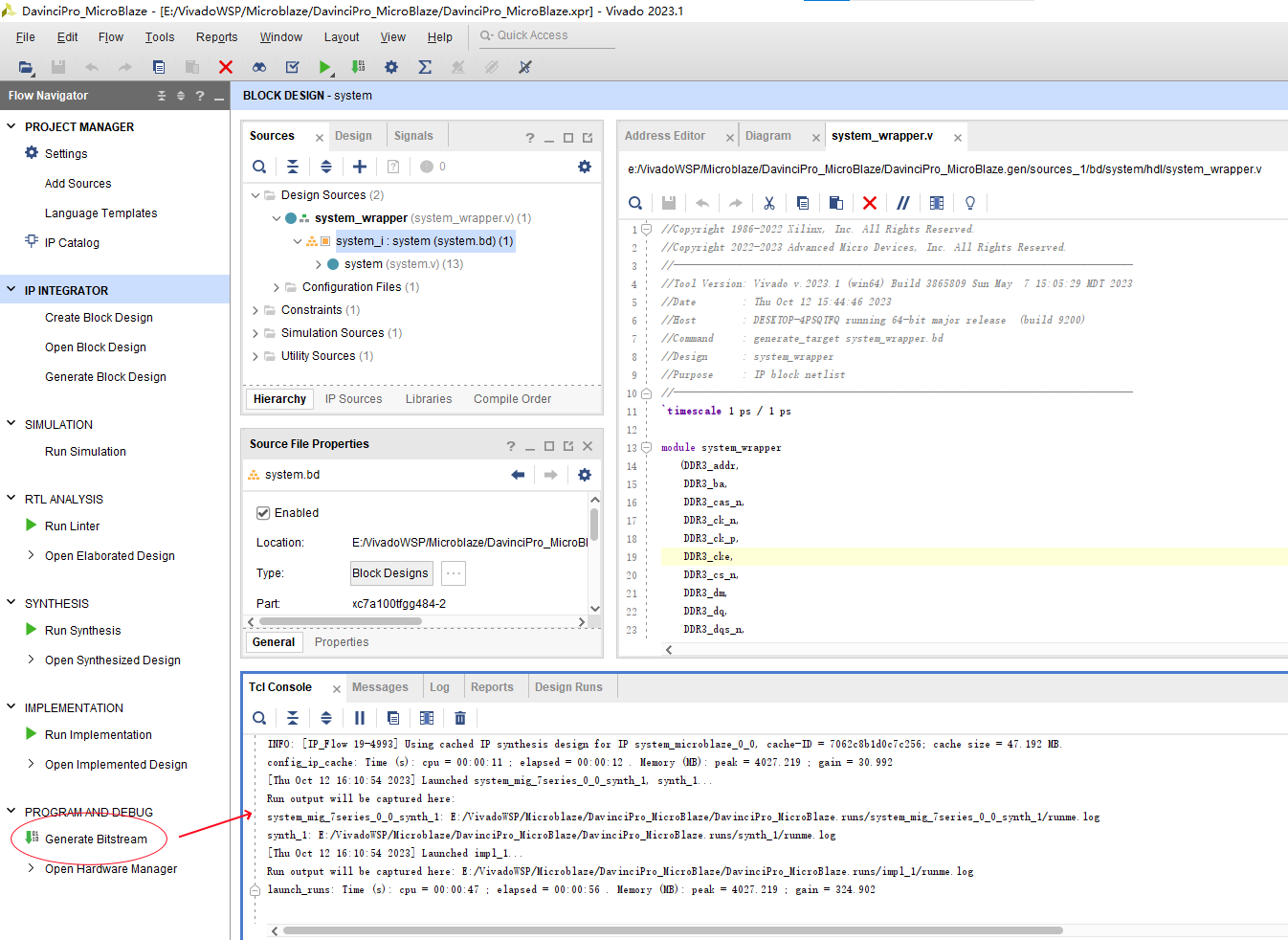Screen dimensions: 1288x940
Task: Open Properties tab in Source File Properties
Action: point(342,642)
